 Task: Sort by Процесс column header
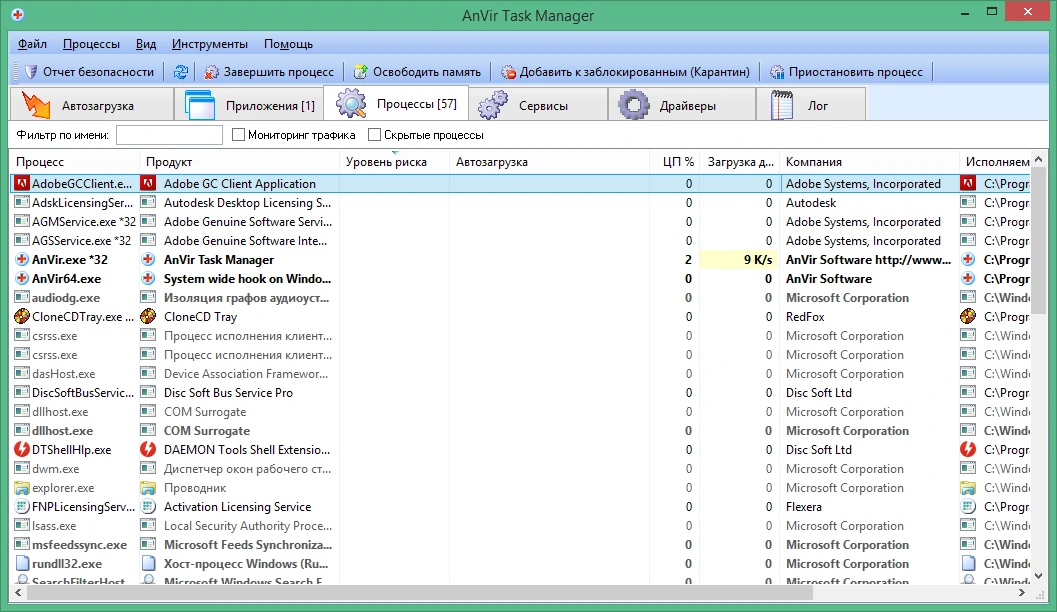74,162
